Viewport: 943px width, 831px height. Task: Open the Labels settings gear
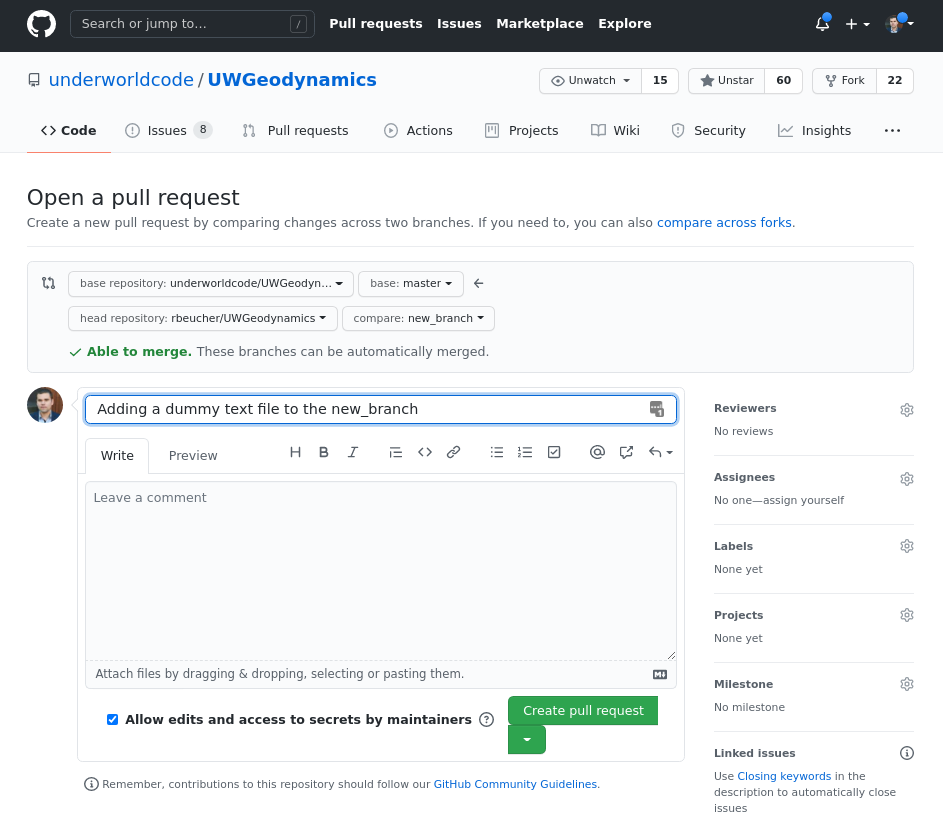pos(906,546)
